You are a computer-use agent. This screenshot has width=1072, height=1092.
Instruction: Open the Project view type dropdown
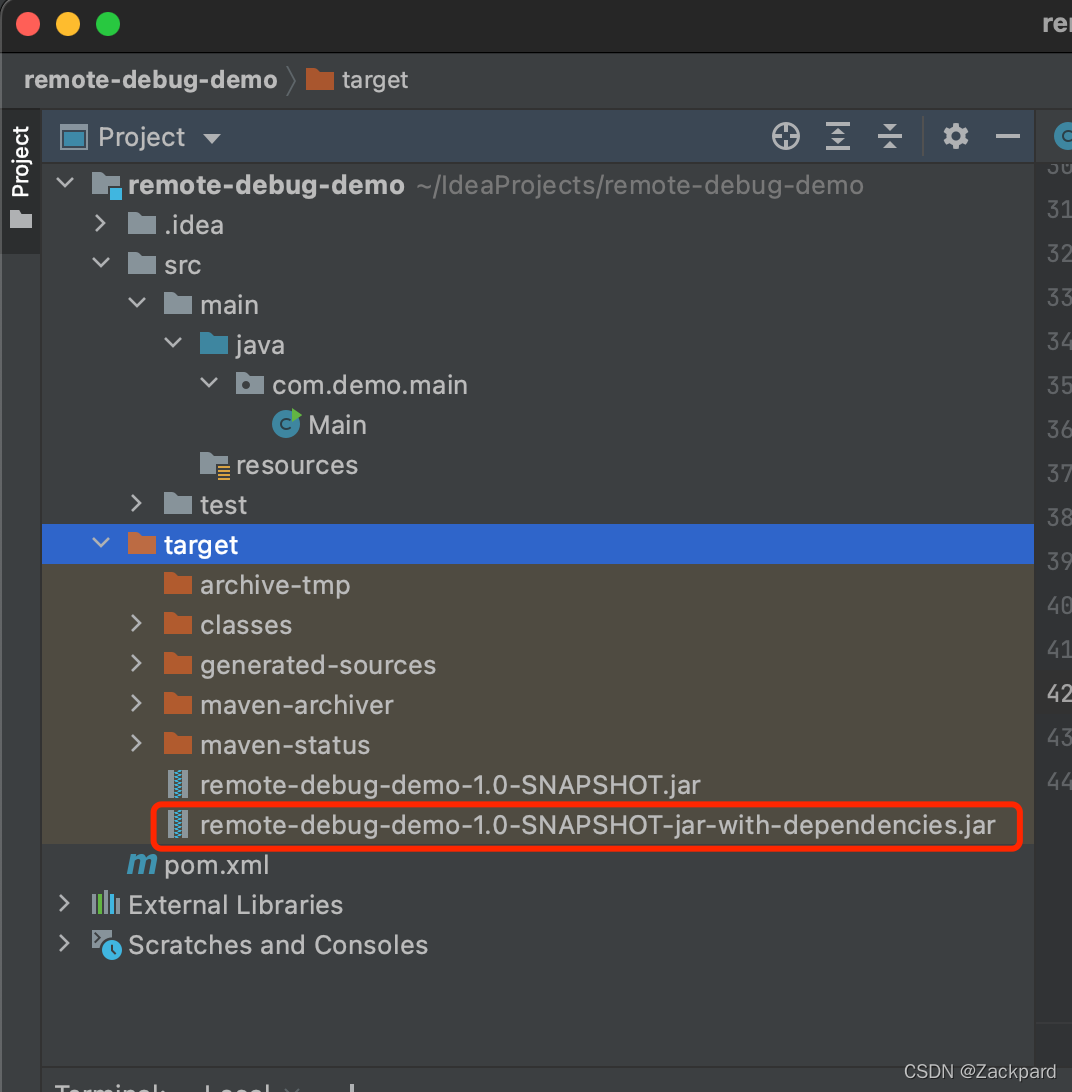coord(212,138)
